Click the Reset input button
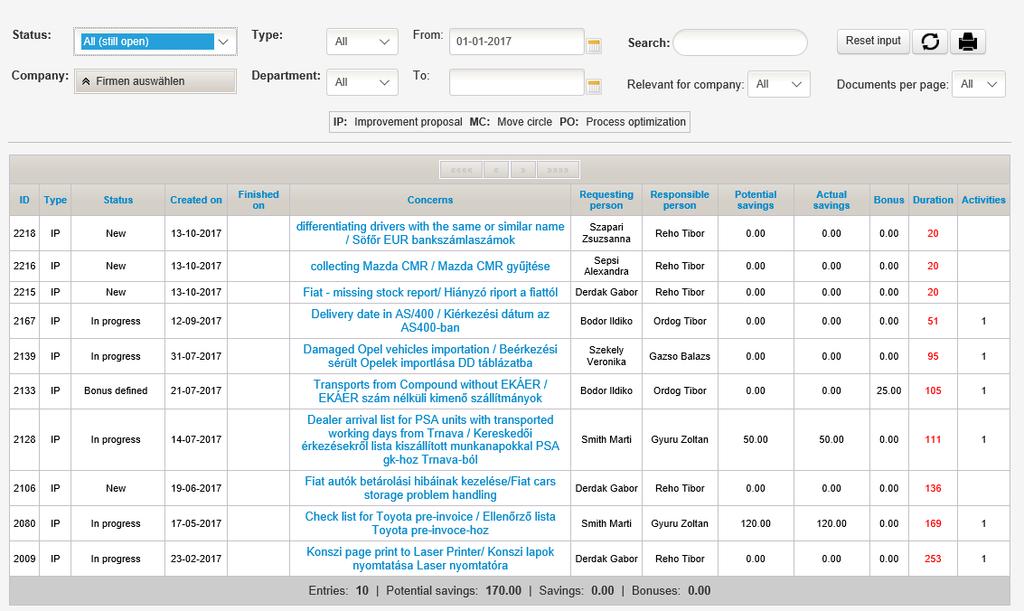Image resolution: width=1024 pixels, height=611 pixels. pyautogui.click(x=872, y=40)
